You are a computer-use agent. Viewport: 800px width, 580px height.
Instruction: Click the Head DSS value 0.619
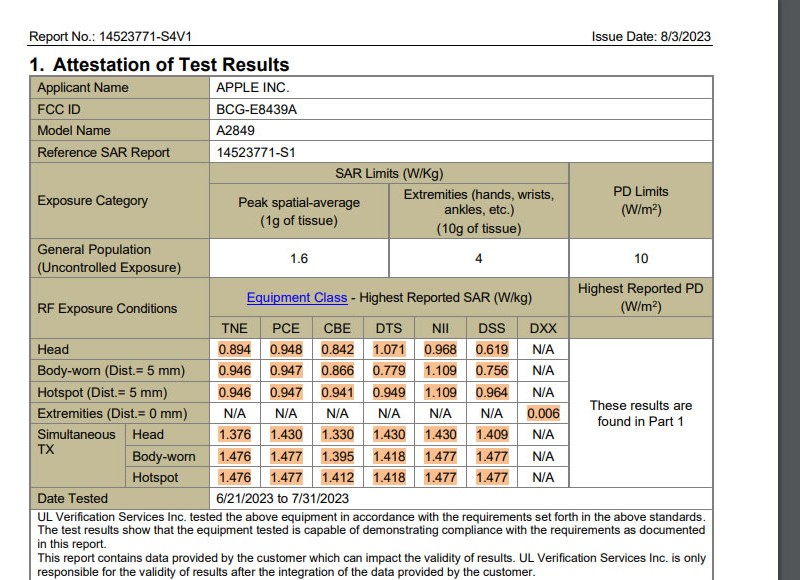pyautogui.click(x=491, y=350)
